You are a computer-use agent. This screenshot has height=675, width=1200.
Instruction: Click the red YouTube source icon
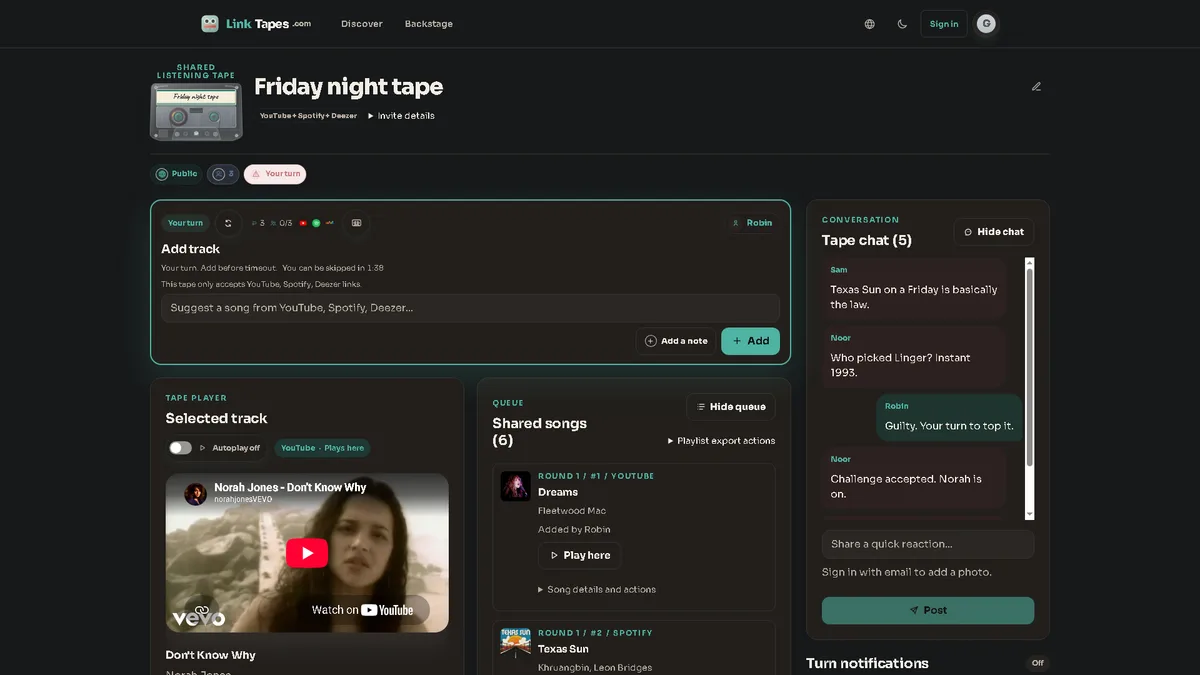[x=303, y=223]
